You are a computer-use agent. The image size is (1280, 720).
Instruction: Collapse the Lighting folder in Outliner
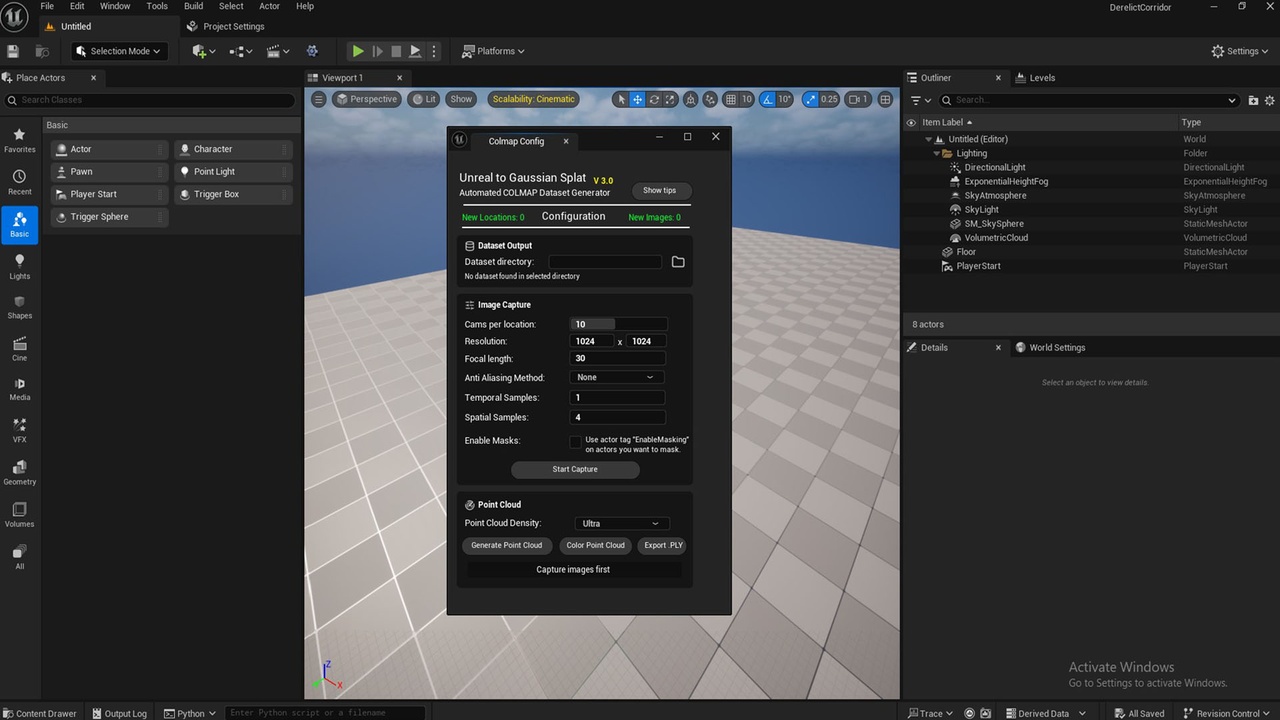click(937, 154)
